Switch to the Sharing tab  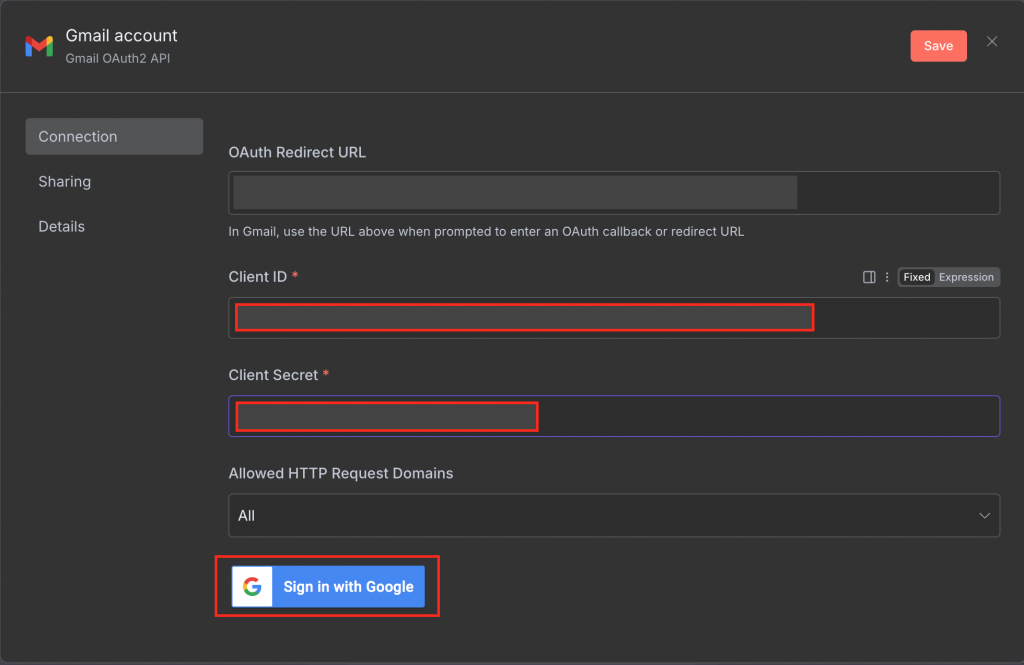pos(65,182)
